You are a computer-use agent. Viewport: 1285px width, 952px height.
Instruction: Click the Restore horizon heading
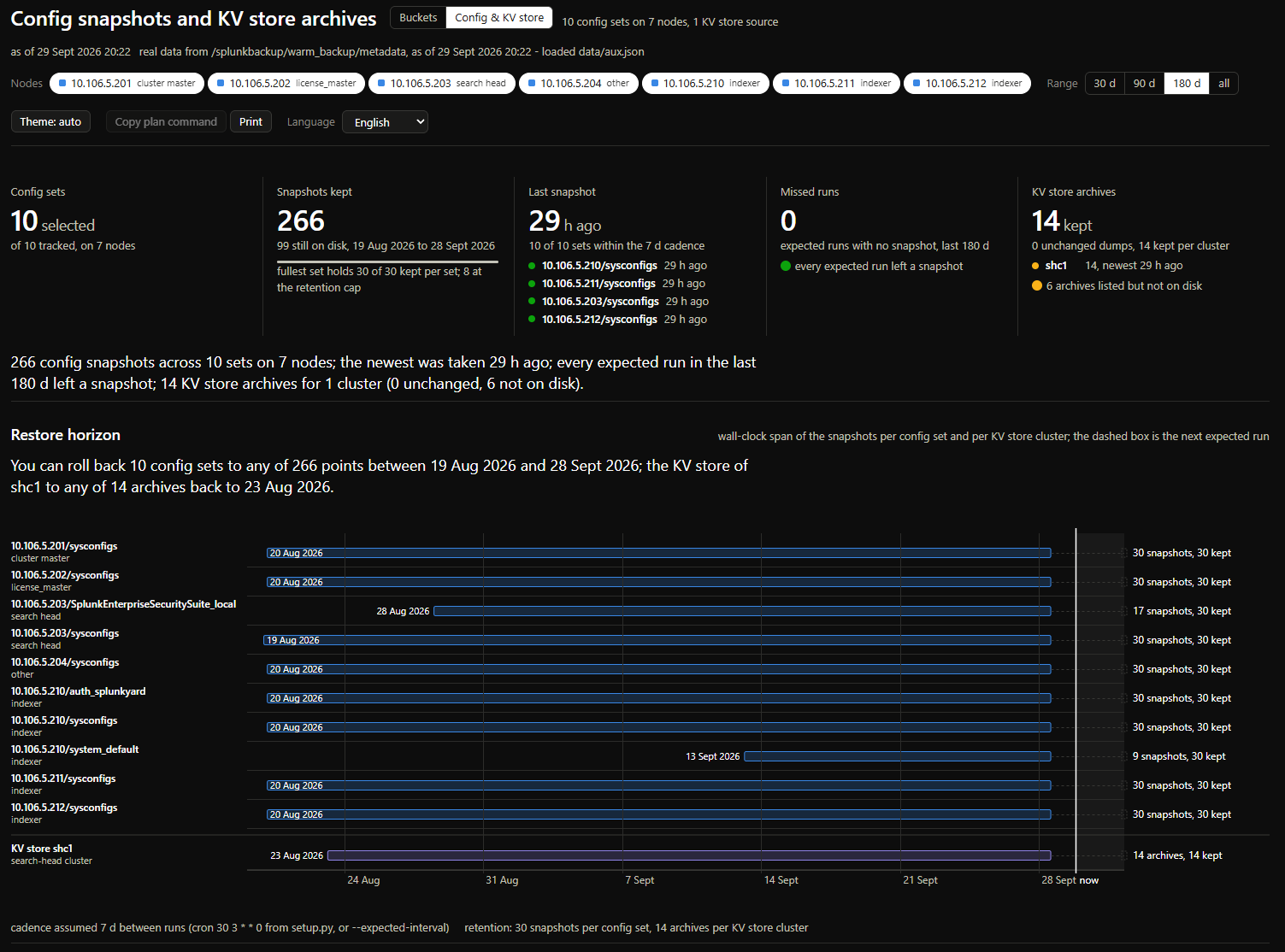[x=66, y=435]
